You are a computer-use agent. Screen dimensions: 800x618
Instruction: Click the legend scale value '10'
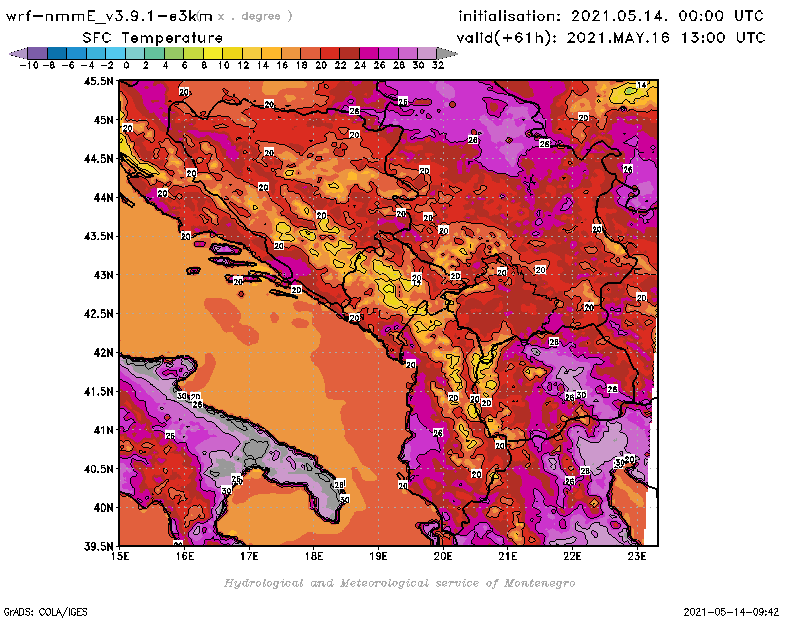tap(223, 65)
